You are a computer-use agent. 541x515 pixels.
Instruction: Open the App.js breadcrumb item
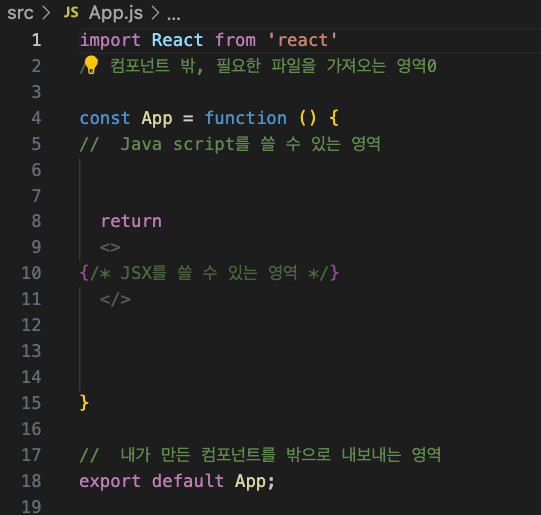[x=116, y=13]
